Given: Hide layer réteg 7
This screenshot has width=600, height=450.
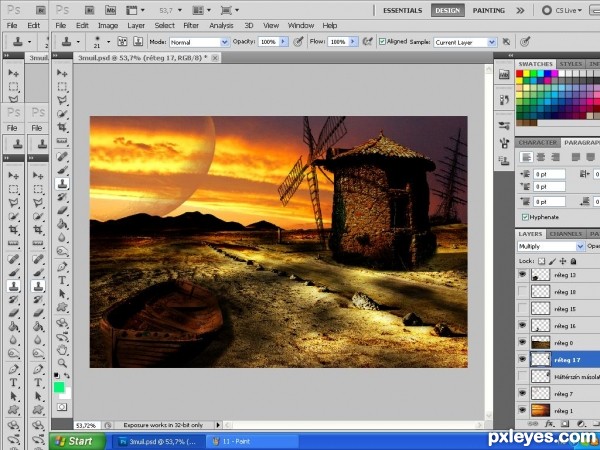Looking at the screenshot, I should (x=522, y=393).
